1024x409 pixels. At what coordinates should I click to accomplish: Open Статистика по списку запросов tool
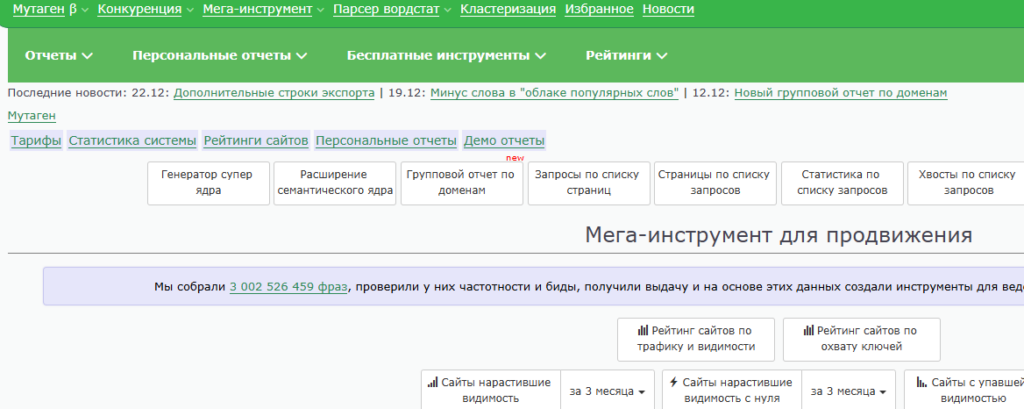click(842, 183)
